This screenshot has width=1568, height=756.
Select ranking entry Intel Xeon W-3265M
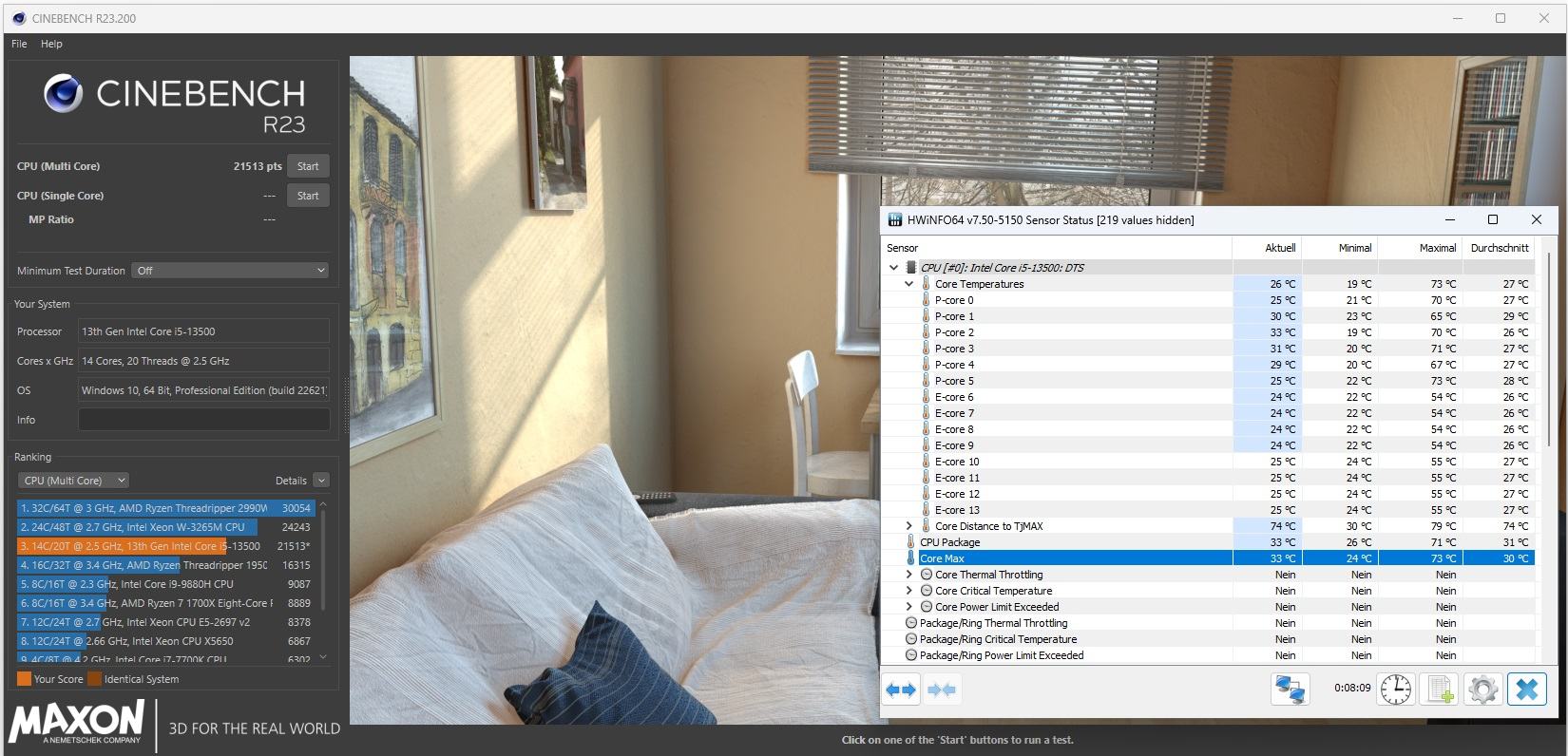(x=164, y=527)
